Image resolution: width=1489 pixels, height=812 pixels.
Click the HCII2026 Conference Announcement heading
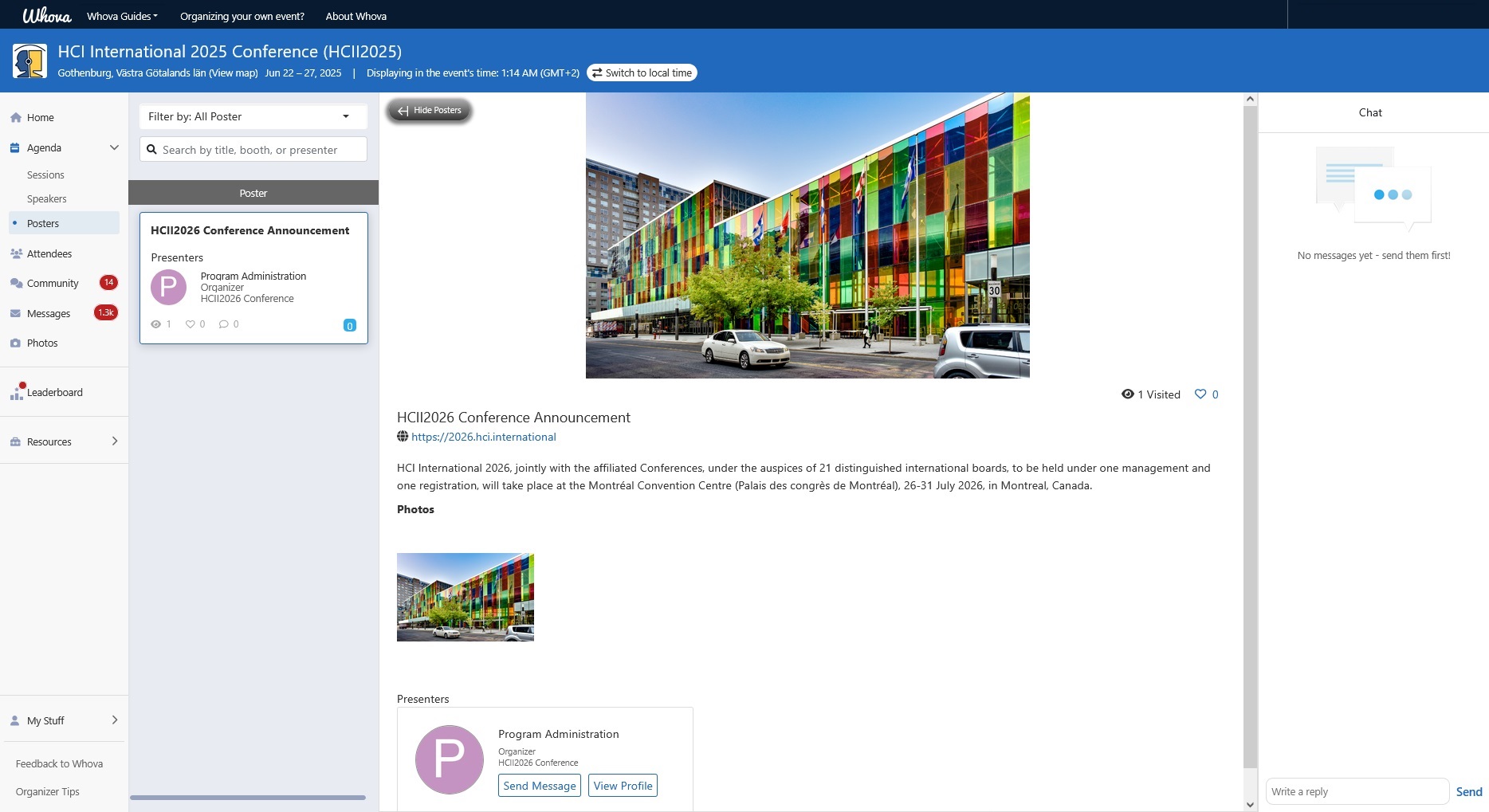click(513, 418)
